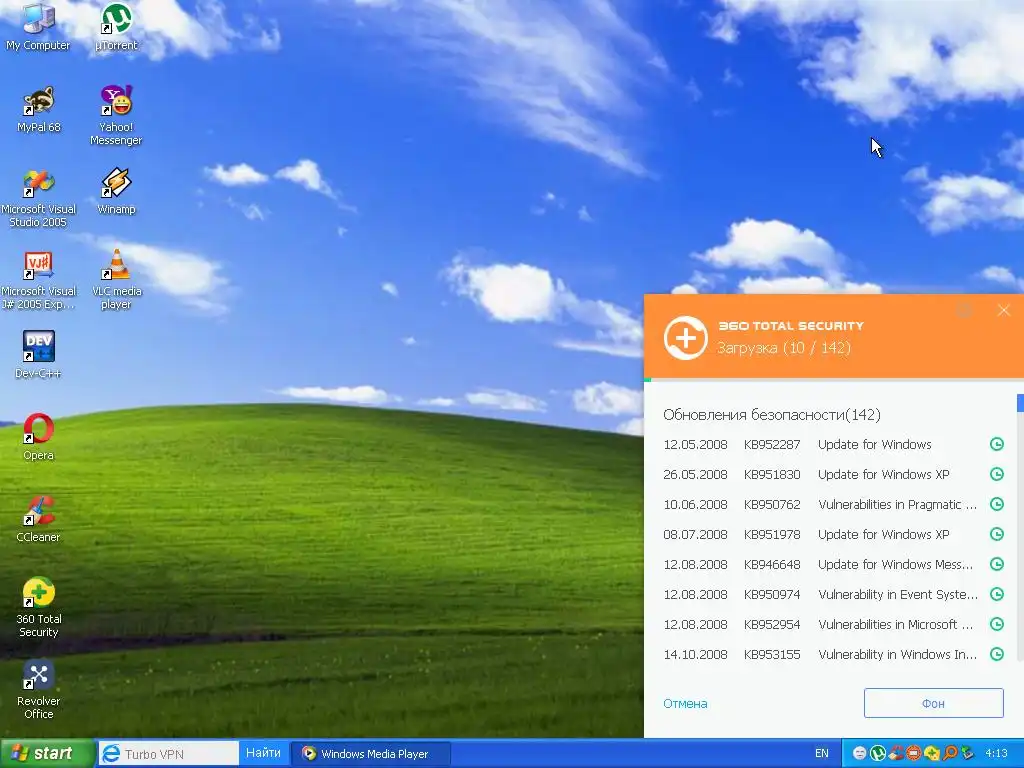The height and width of the screenshot is (768, 1024).
Task: Launch 360 Total Security from the desktop
Action: pyautogui.click(x=38, y=607)
